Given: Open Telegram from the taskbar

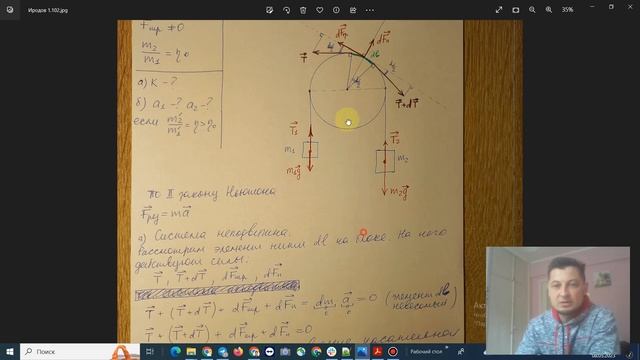Looking at the screenshot, I should pos(222,351).
